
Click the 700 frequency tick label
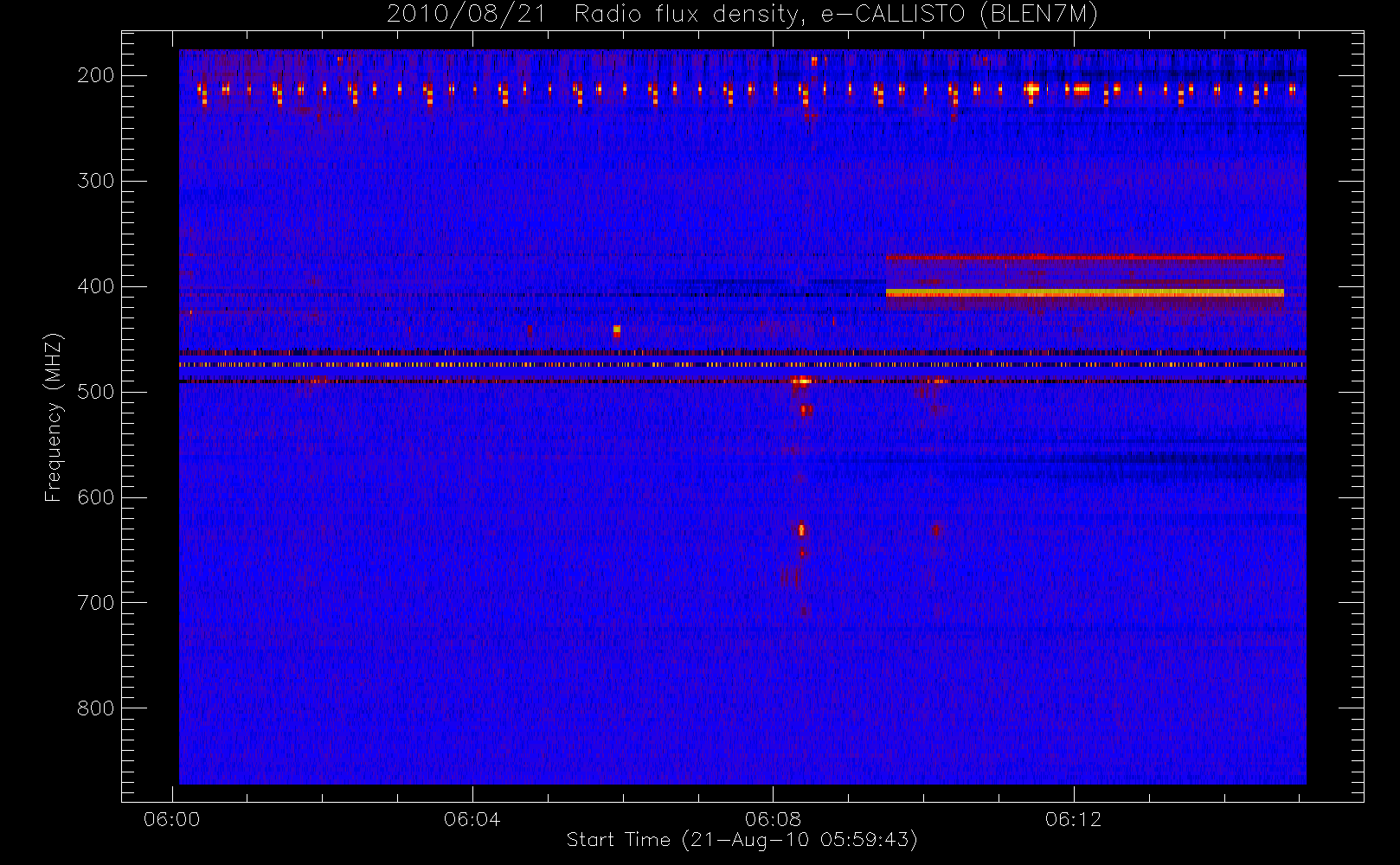[95, 603]
